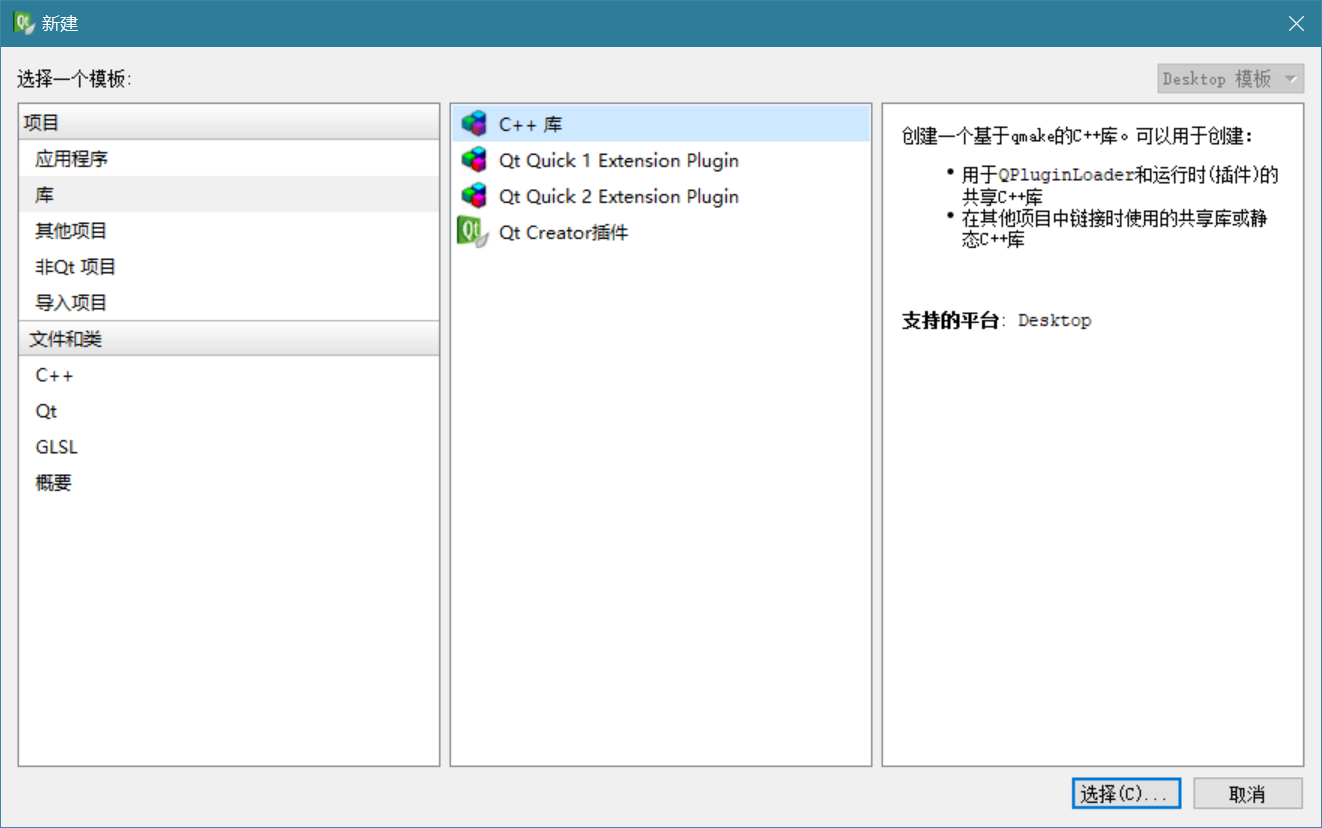Open the Desktop 模板 dropdown

point(1230,79)
